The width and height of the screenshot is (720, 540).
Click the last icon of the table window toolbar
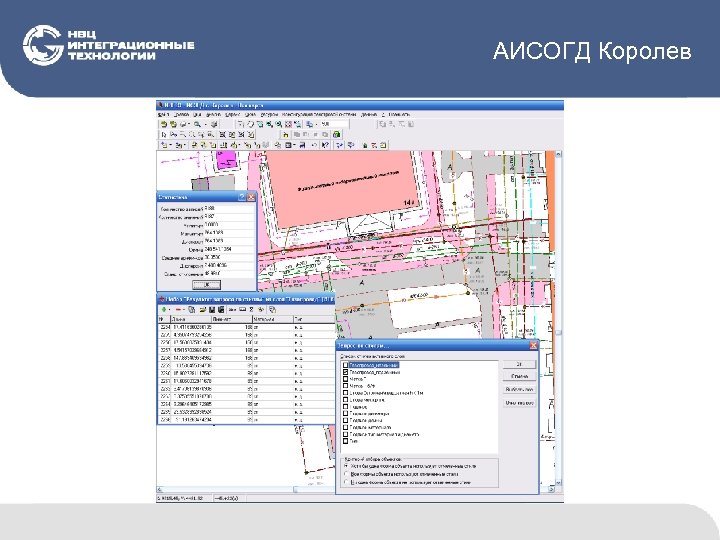(x=272, y=309)
